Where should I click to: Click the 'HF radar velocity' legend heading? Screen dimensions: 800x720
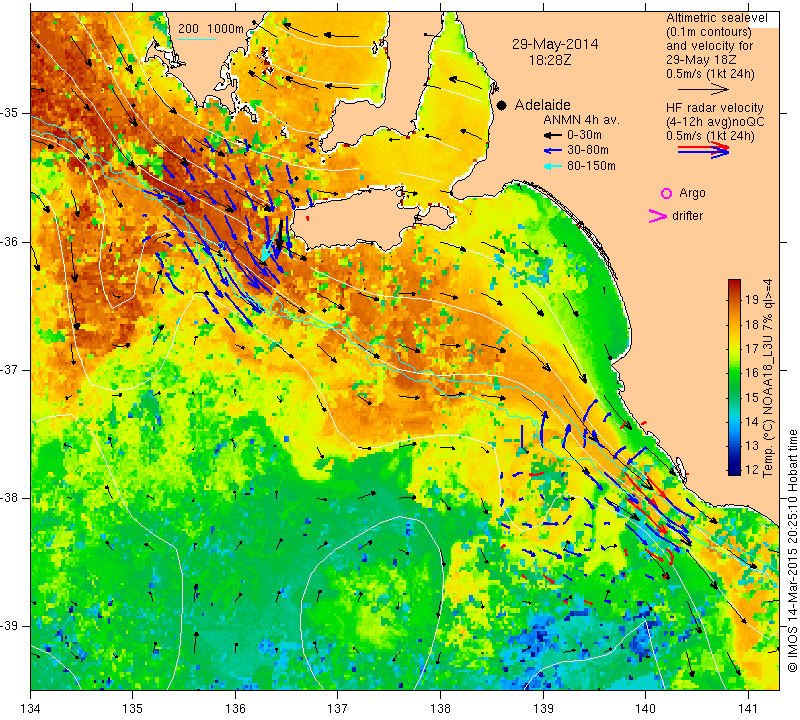coord(714,108)
